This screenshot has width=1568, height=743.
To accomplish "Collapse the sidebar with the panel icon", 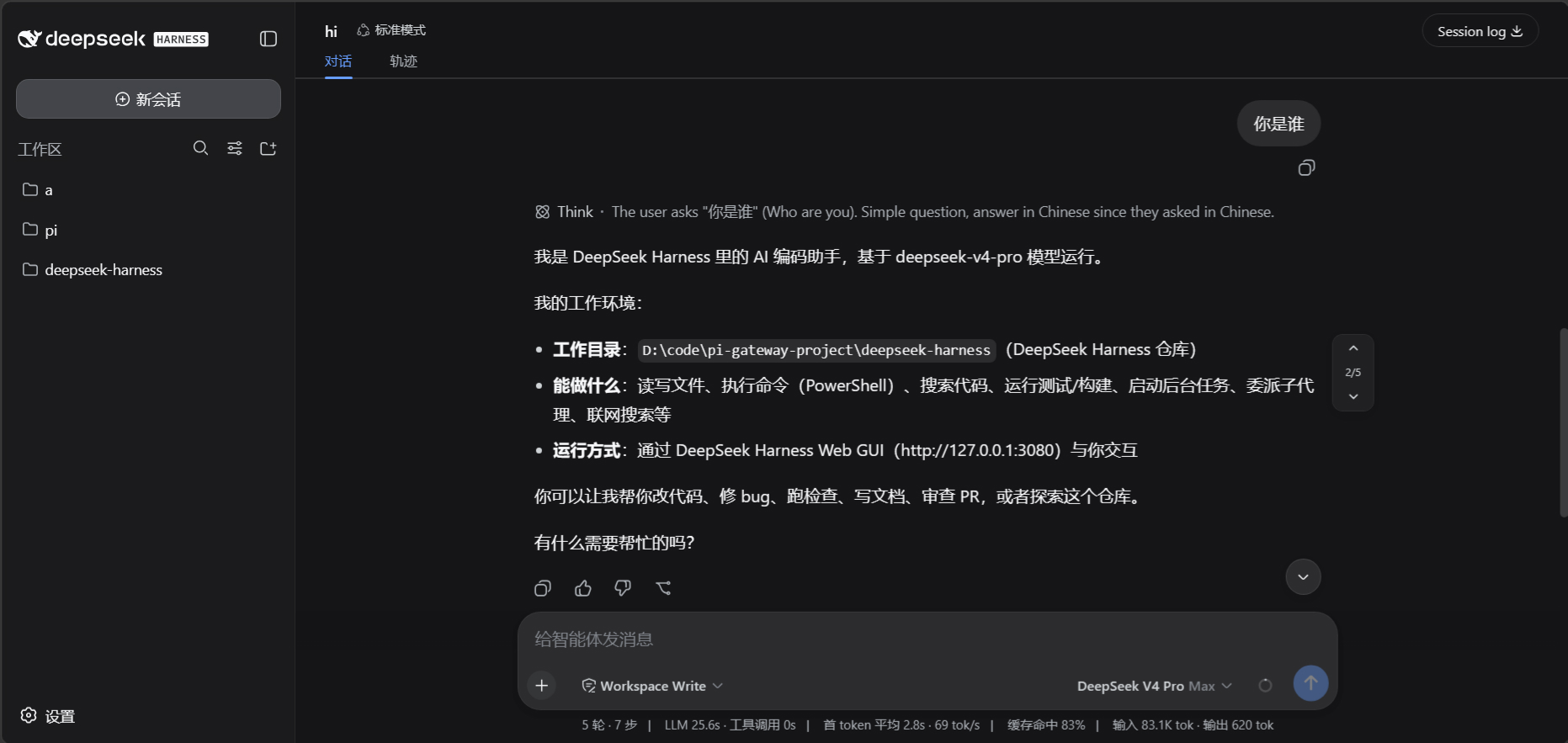I will pyautogui.click(x=268, y=39).
